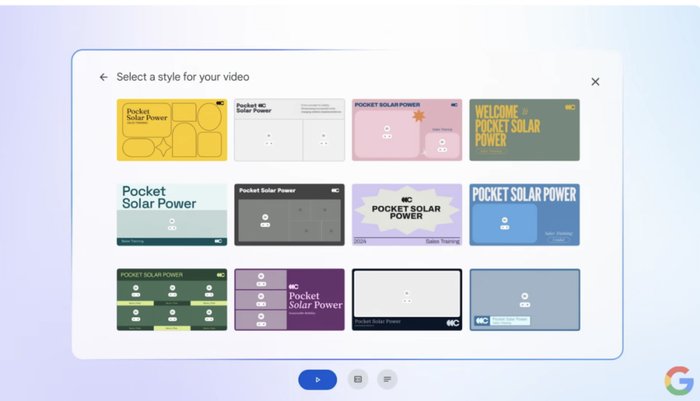Close the style selection dialog

pyautogui.click(x=595, y=82)
